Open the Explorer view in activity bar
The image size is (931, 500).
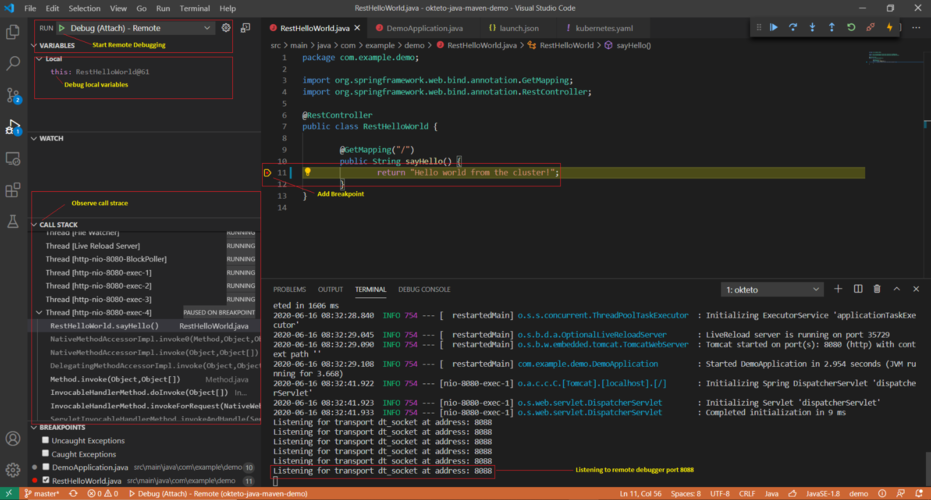(12, 31)
